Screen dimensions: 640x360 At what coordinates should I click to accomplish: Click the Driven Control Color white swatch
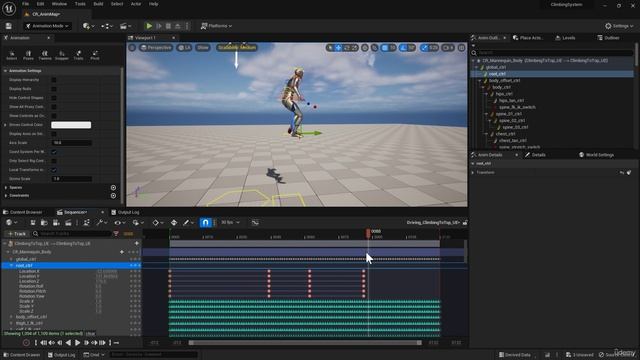[x=71, y=125]
